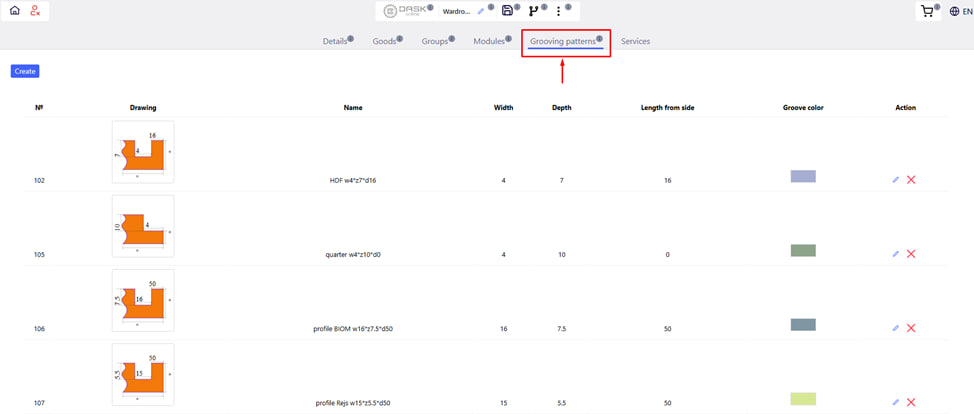Viewport: 974px width, 414px height.
Task: Click the home icon
Action: [14, 11]
